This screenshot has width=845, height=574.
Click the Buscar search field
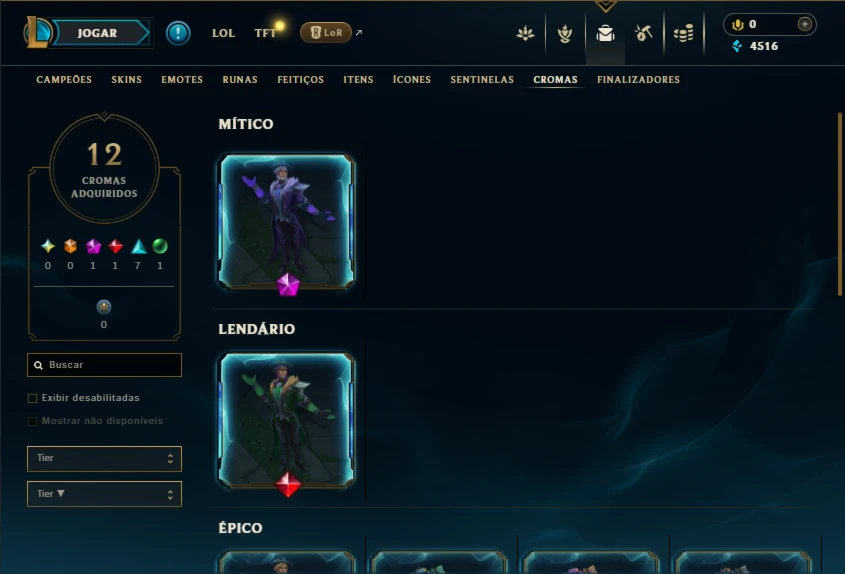(105, 365)
